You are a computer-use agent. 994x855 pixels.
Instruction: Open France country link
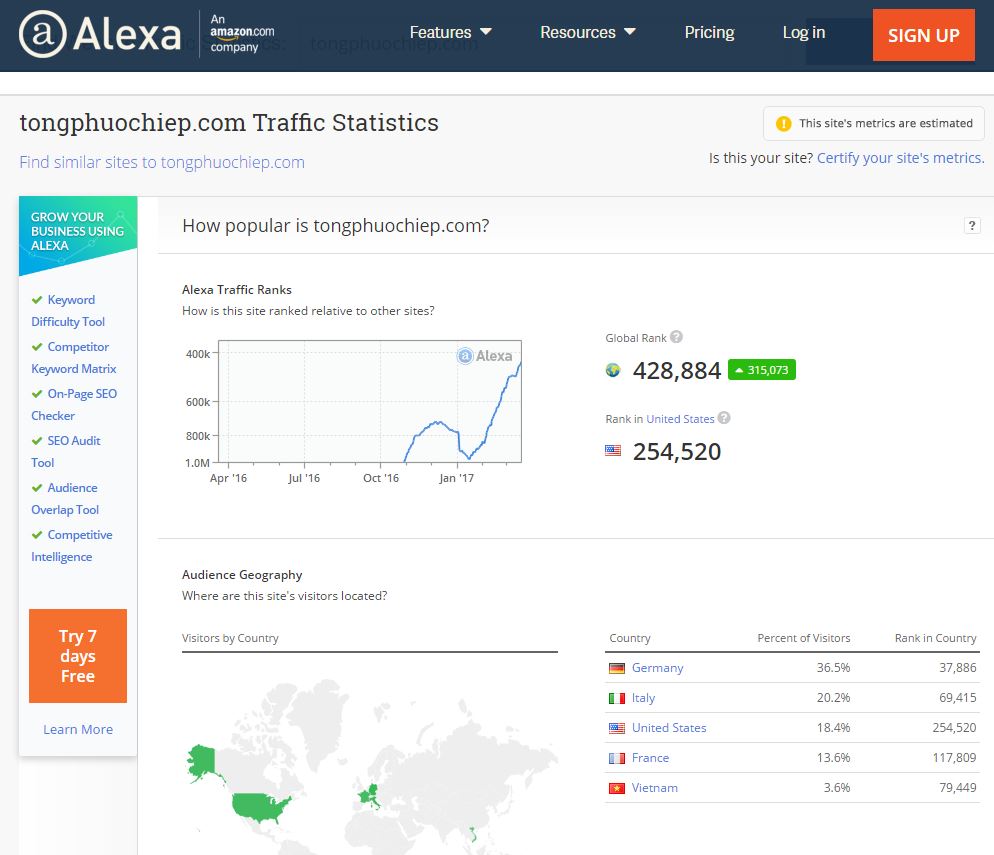(x=650, y=758)
